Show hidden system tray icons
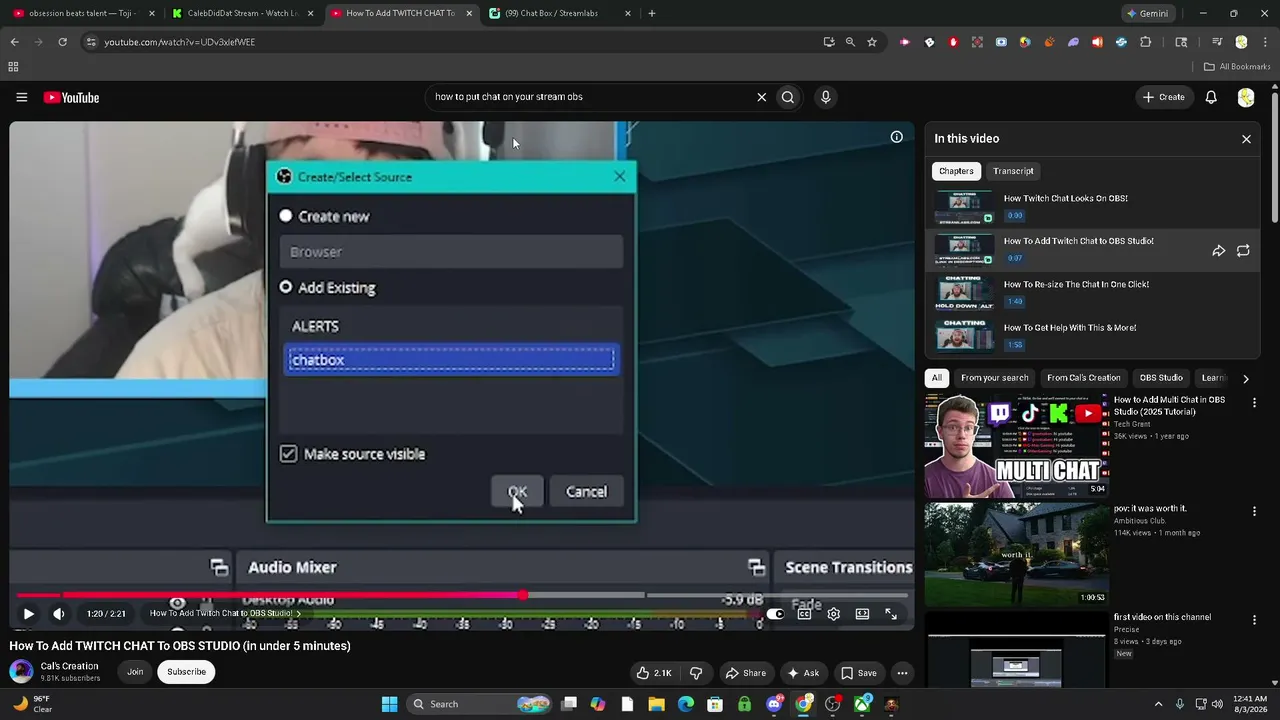1280x720 pixels. click(1158, 704)
